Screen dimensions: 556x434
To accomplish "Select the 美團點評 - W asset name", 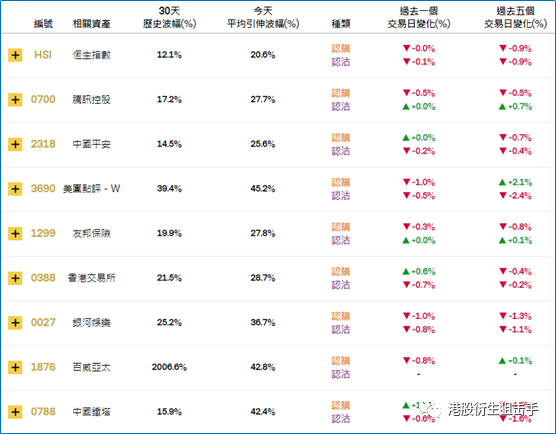I will point(91,189).
